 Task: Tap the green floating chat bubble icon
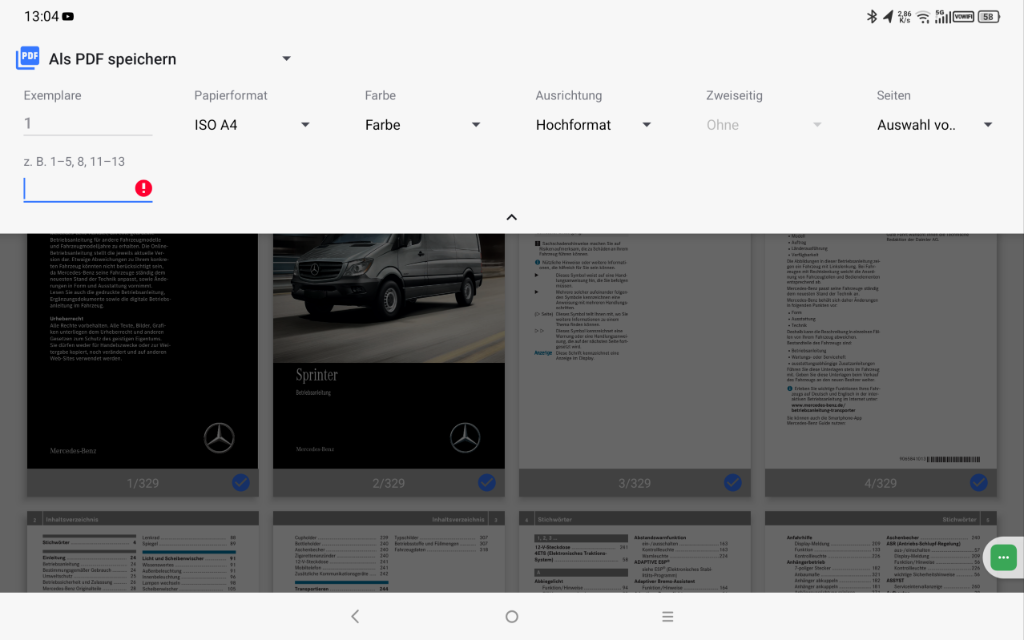[1004, 557]
